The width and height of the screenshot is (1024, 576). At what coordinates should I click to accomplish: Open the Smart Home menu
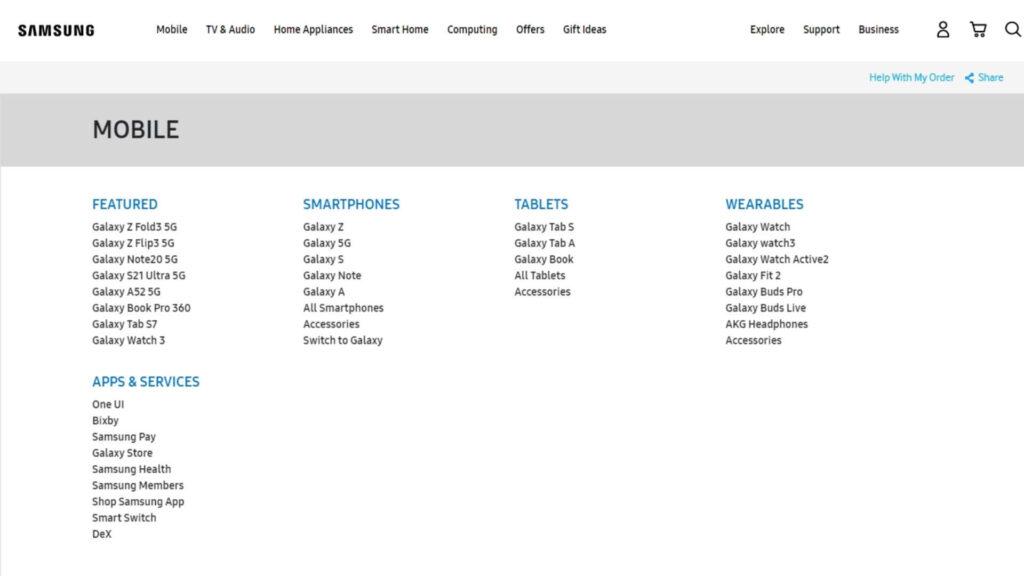(400, 29)
